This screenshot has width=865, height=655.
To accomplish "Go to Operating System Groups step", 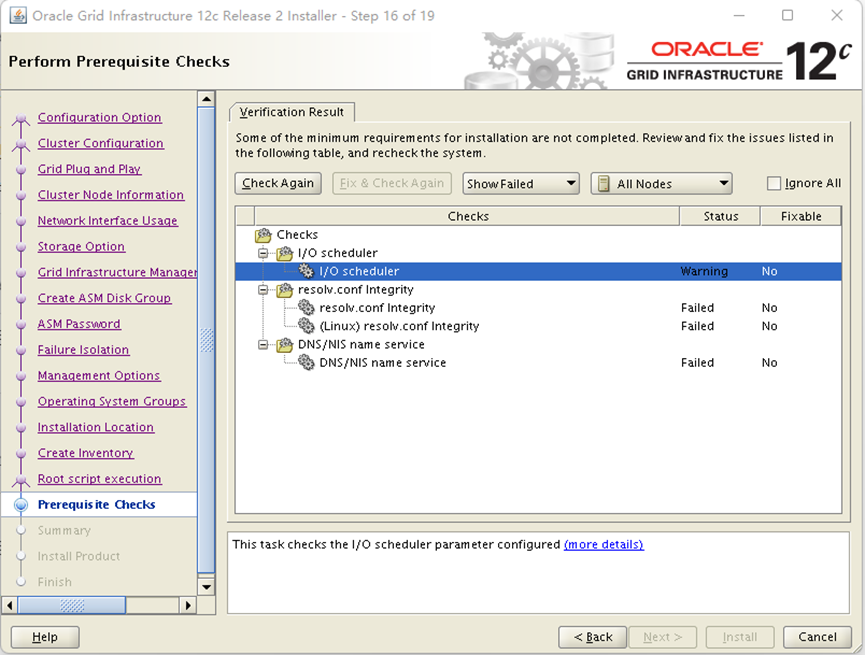I will 112,401.
